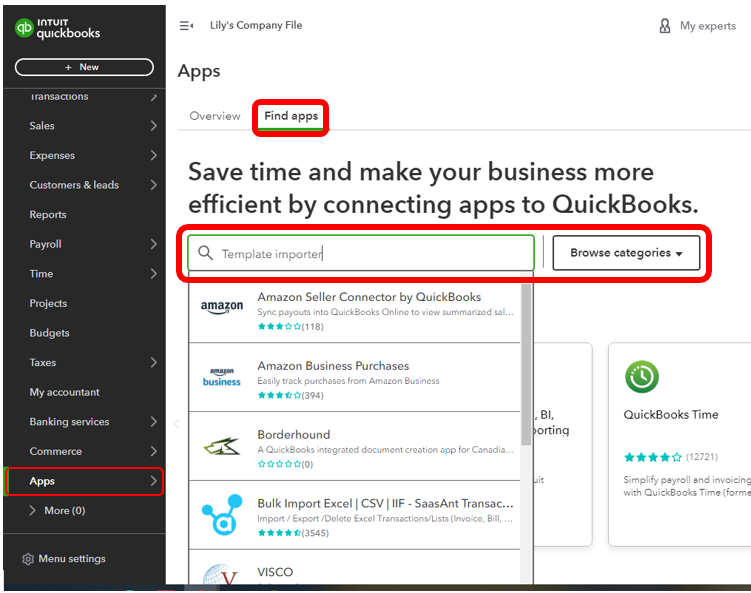Image resolution: width=751 pixels, height=593 pixels.
Task: Select the VISCO search result
Action: pyautogui.click(x=354, y=568)
